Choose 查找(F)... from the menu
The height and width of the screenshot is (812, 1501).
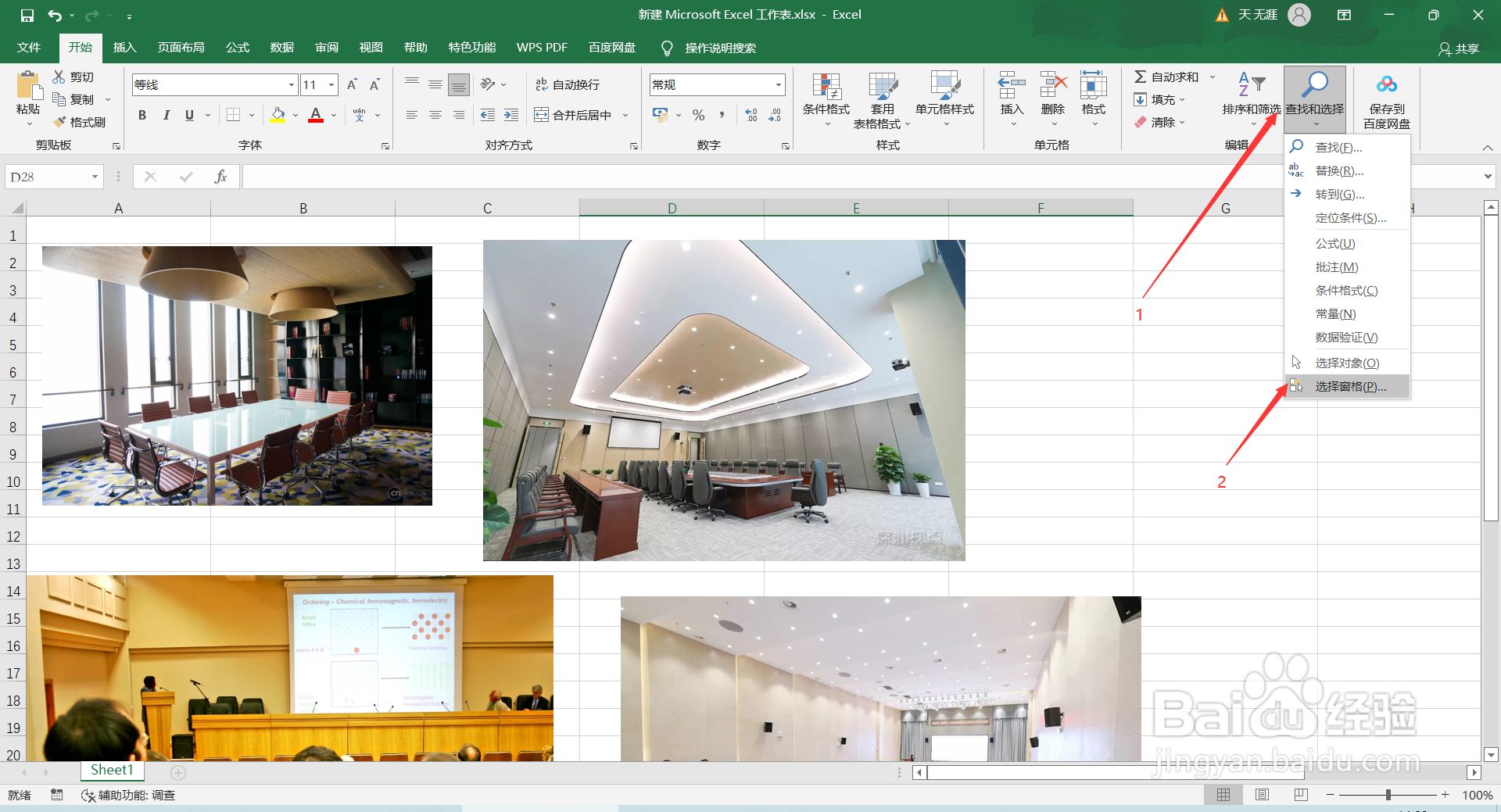click(1347, 147)
